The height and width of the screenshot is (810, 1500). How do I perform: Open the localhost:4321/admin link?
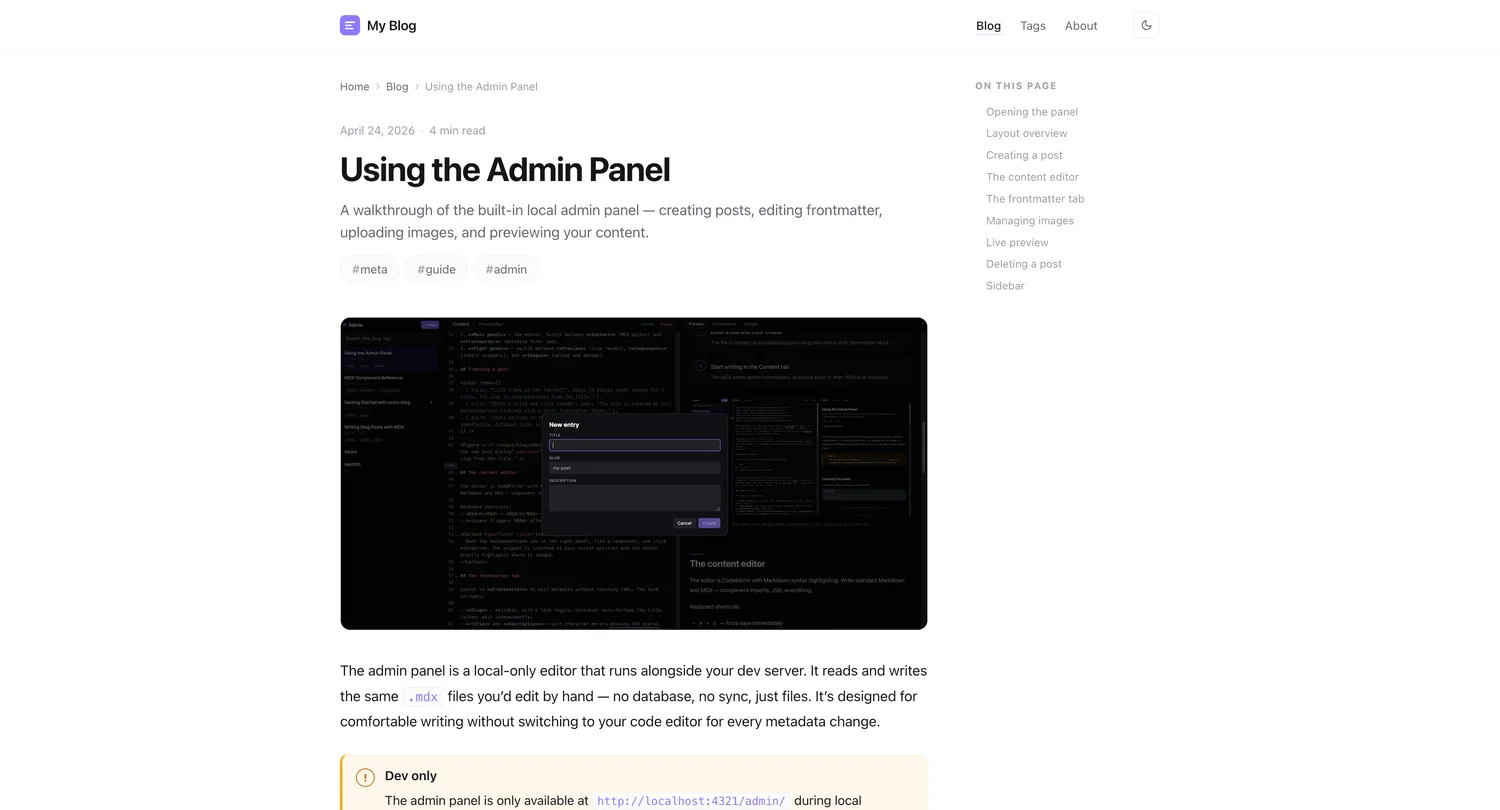point(691,801)
